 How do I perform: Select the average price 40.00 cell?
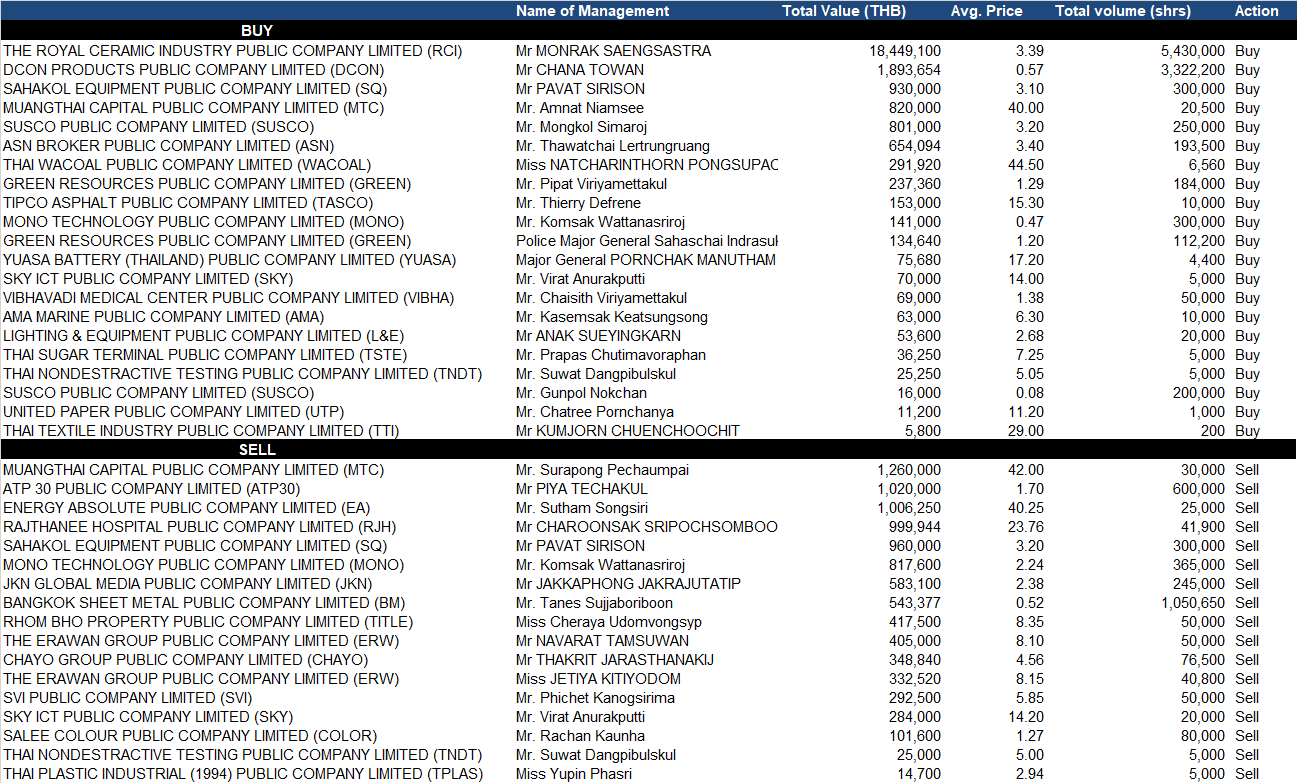click(1026, 107)
